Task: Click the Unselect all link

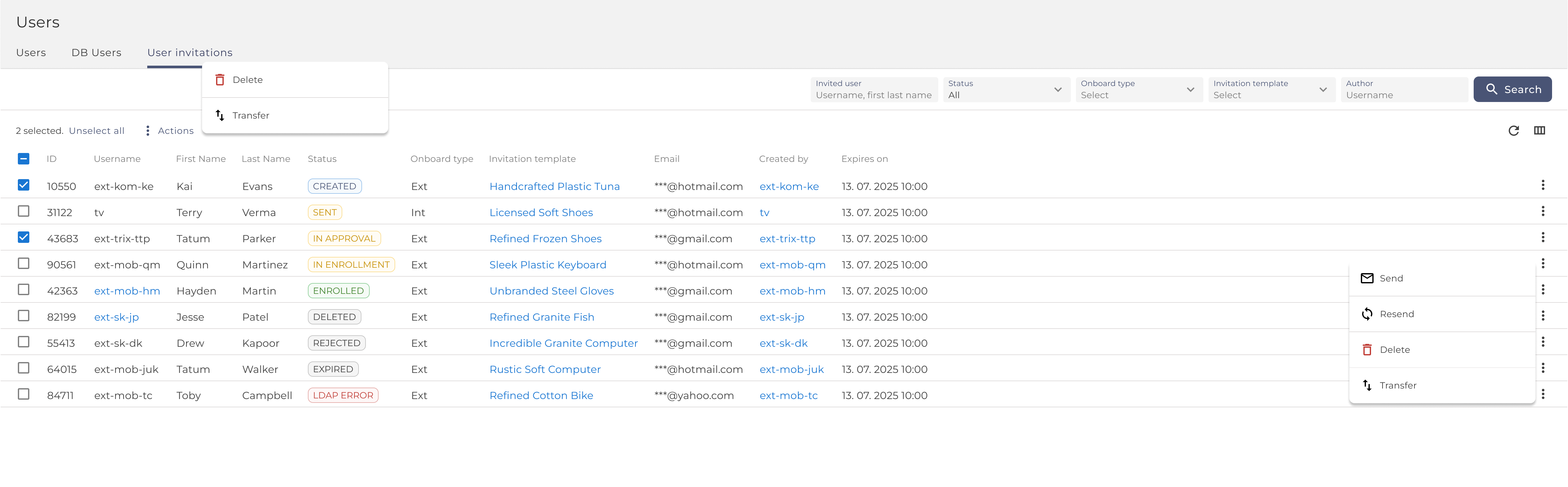Action: 96,131
